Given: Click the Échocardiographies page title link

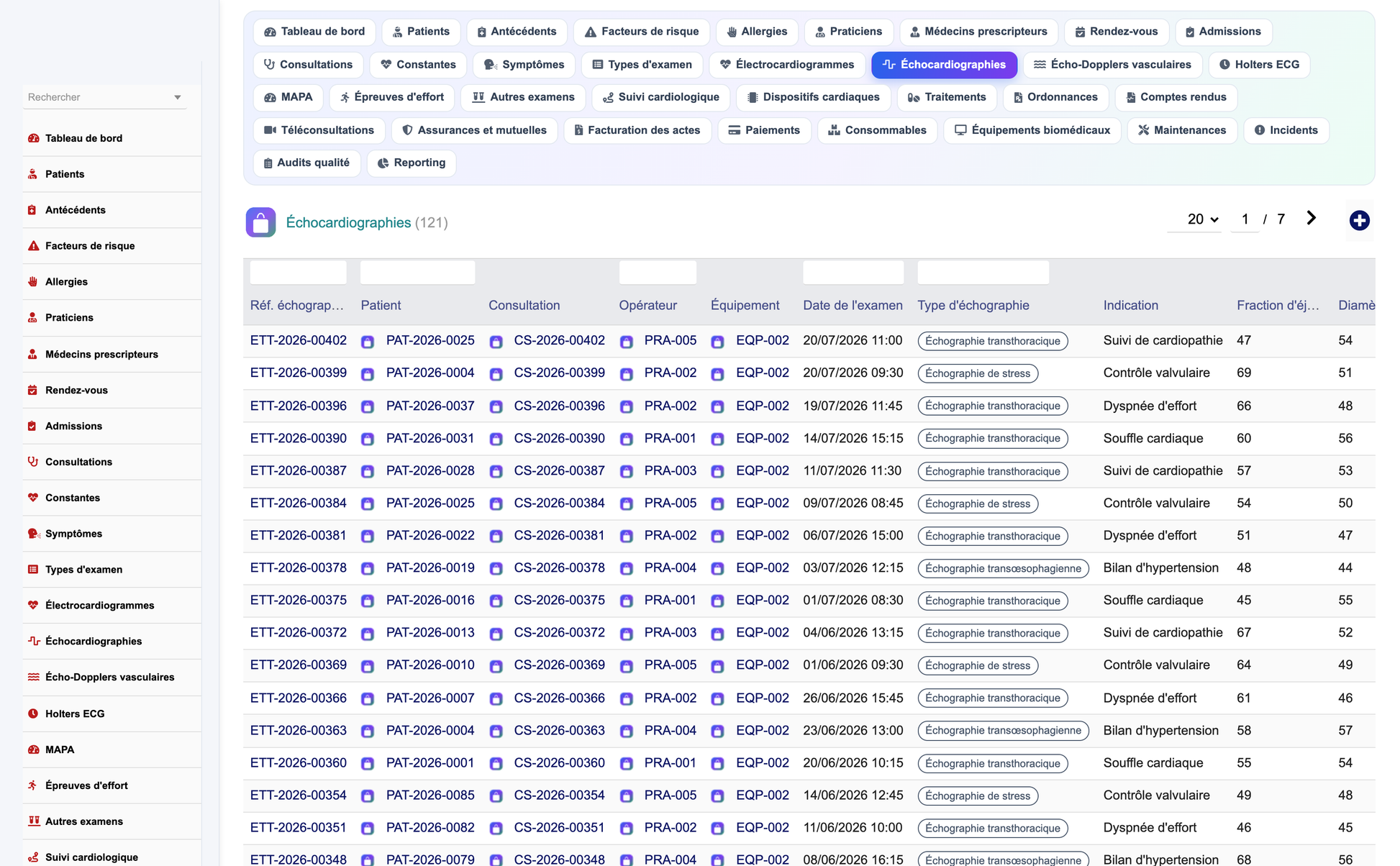Looking at the screenshot, I should (348, 222).
